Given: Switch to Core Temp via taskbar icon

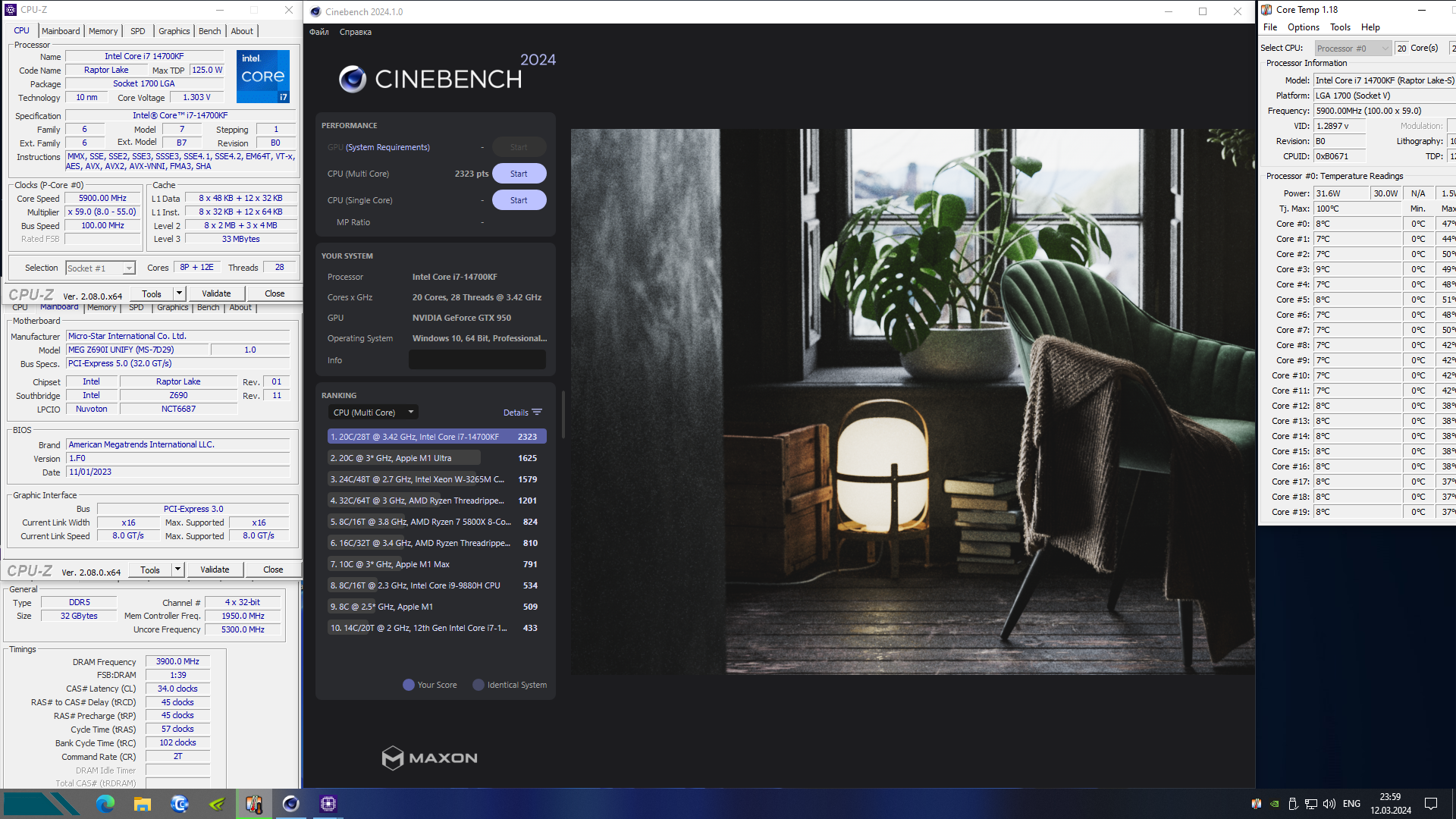Looking at the screenshot, I should [254, 804].
